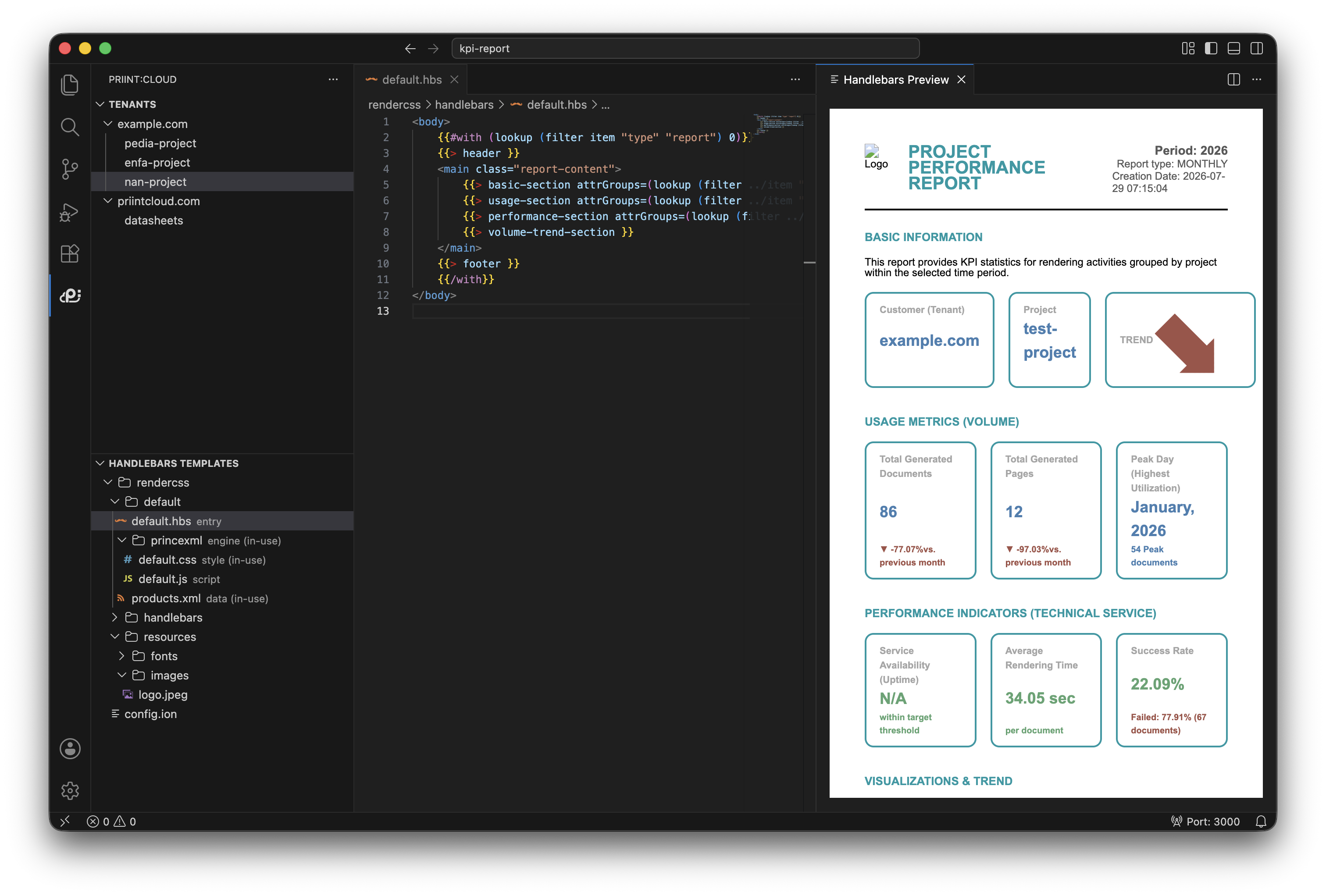Open more actions for default.hbs editor group
1326x896 pixels.
tap(795, 80)
